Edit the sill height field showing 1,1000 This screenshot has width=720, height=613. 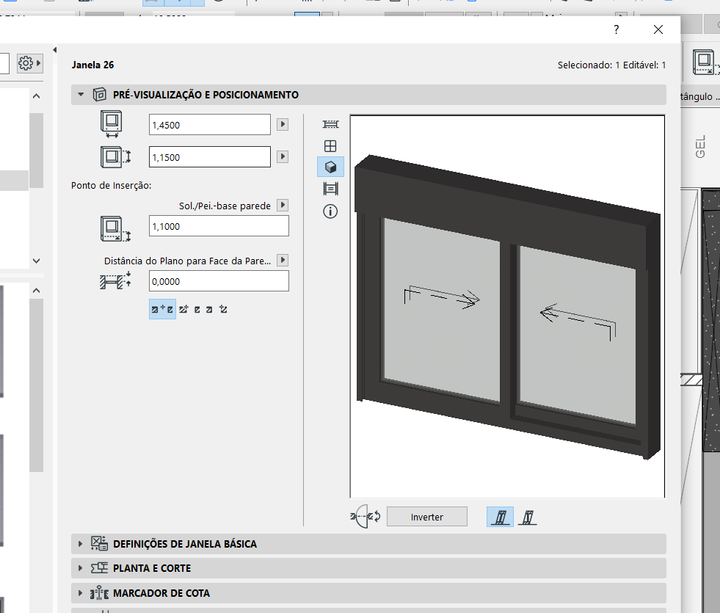click(219, 226)
